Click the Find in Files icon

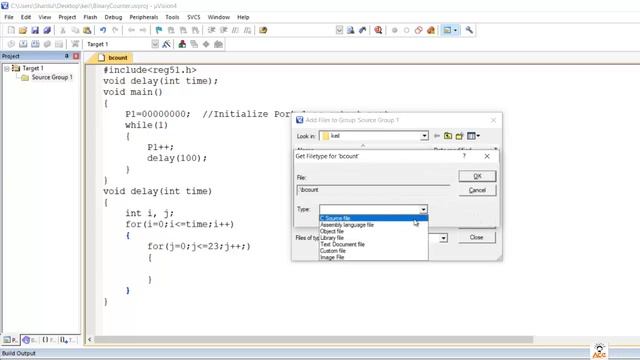263,30
